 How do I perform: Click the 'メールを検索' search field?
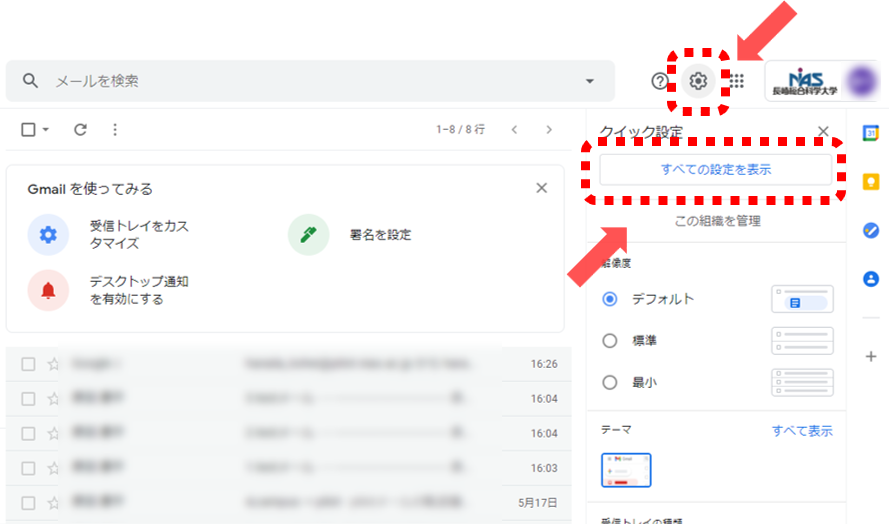[x=310, y=81]
